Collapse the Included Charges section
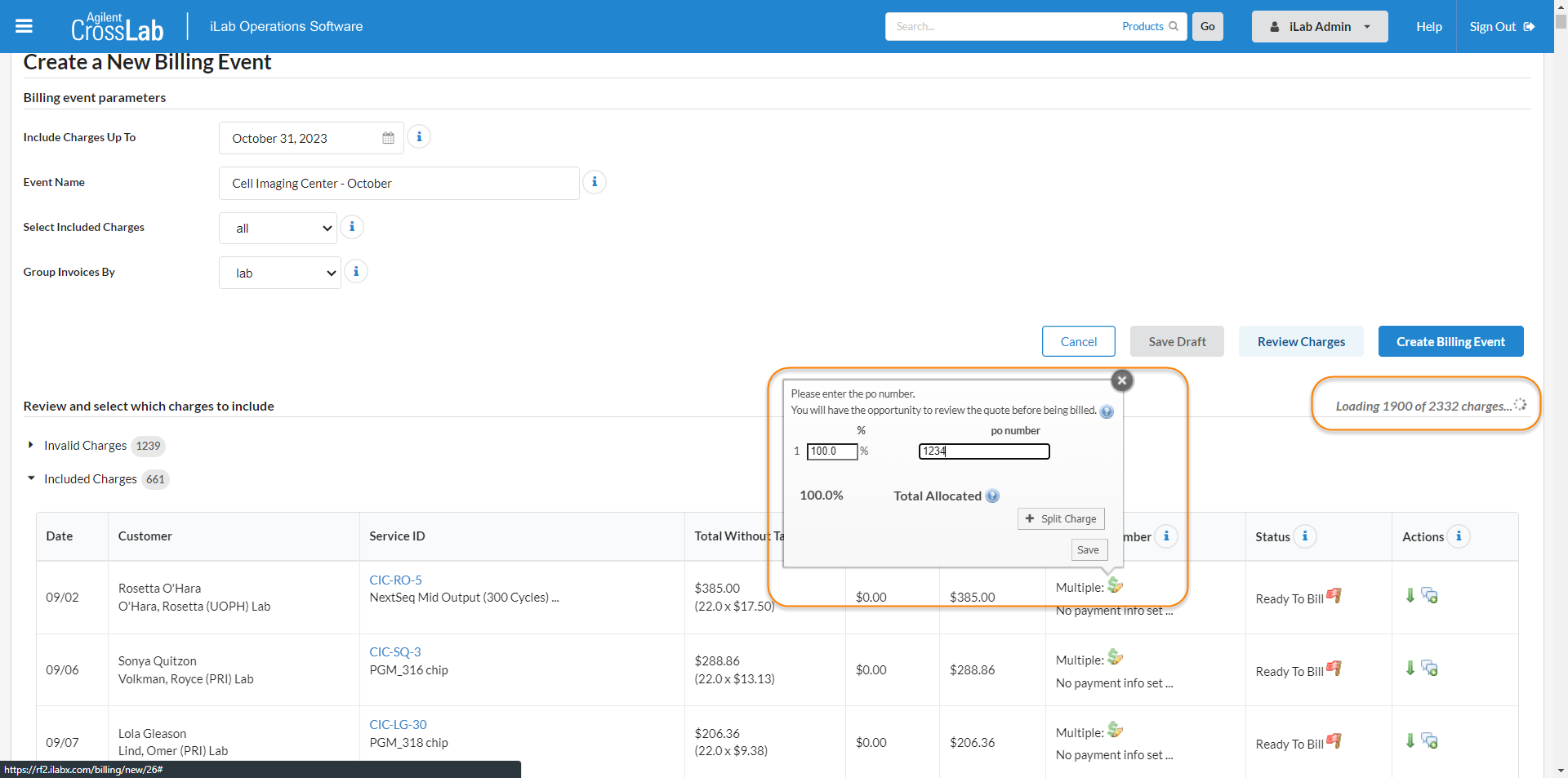The width and height of the screenshot is (1568, 778). 31,478
